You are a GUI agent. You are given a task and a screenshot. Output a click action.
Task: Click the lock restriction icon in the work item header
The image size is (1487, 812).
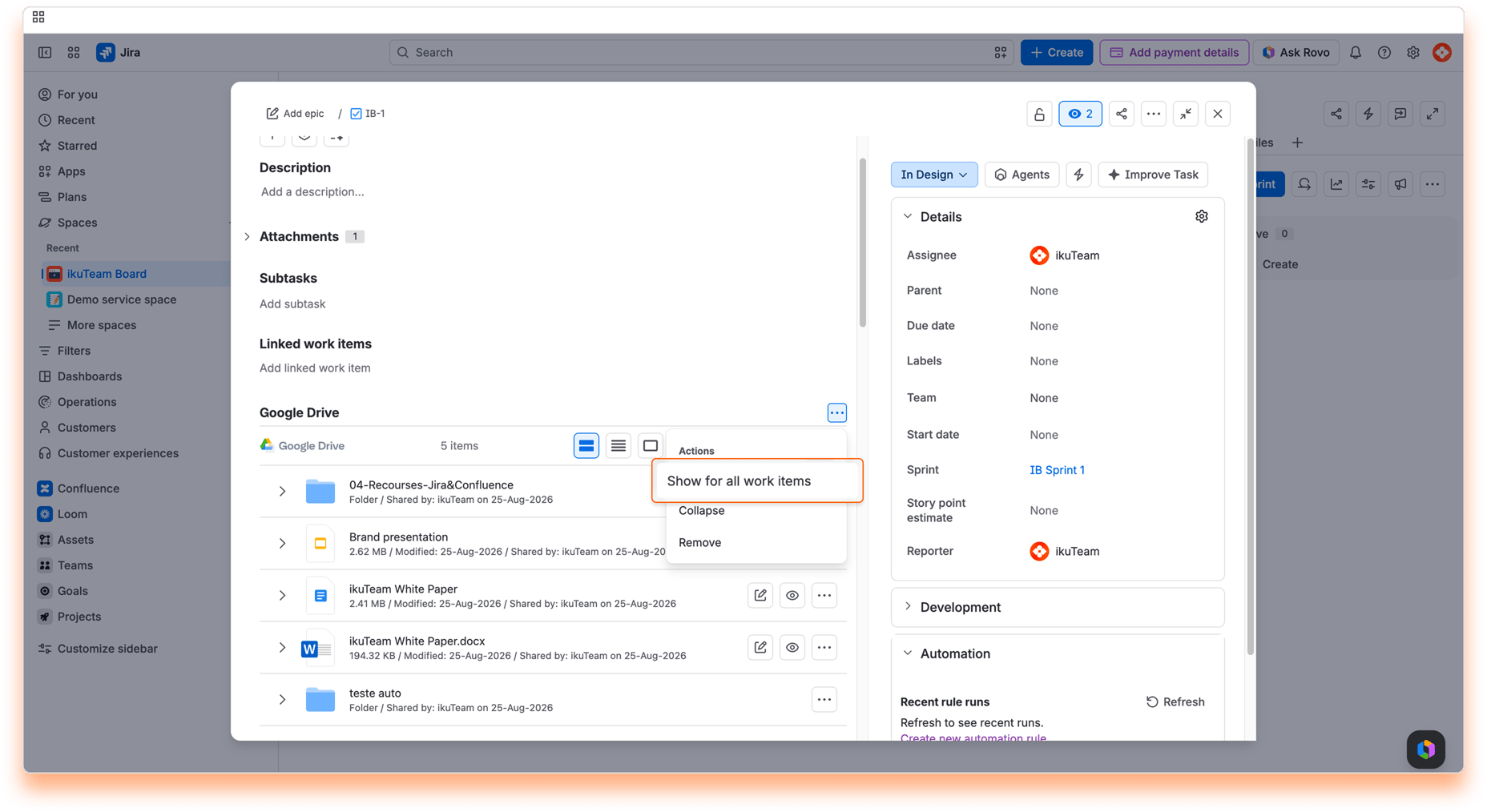pos(1039,114)
